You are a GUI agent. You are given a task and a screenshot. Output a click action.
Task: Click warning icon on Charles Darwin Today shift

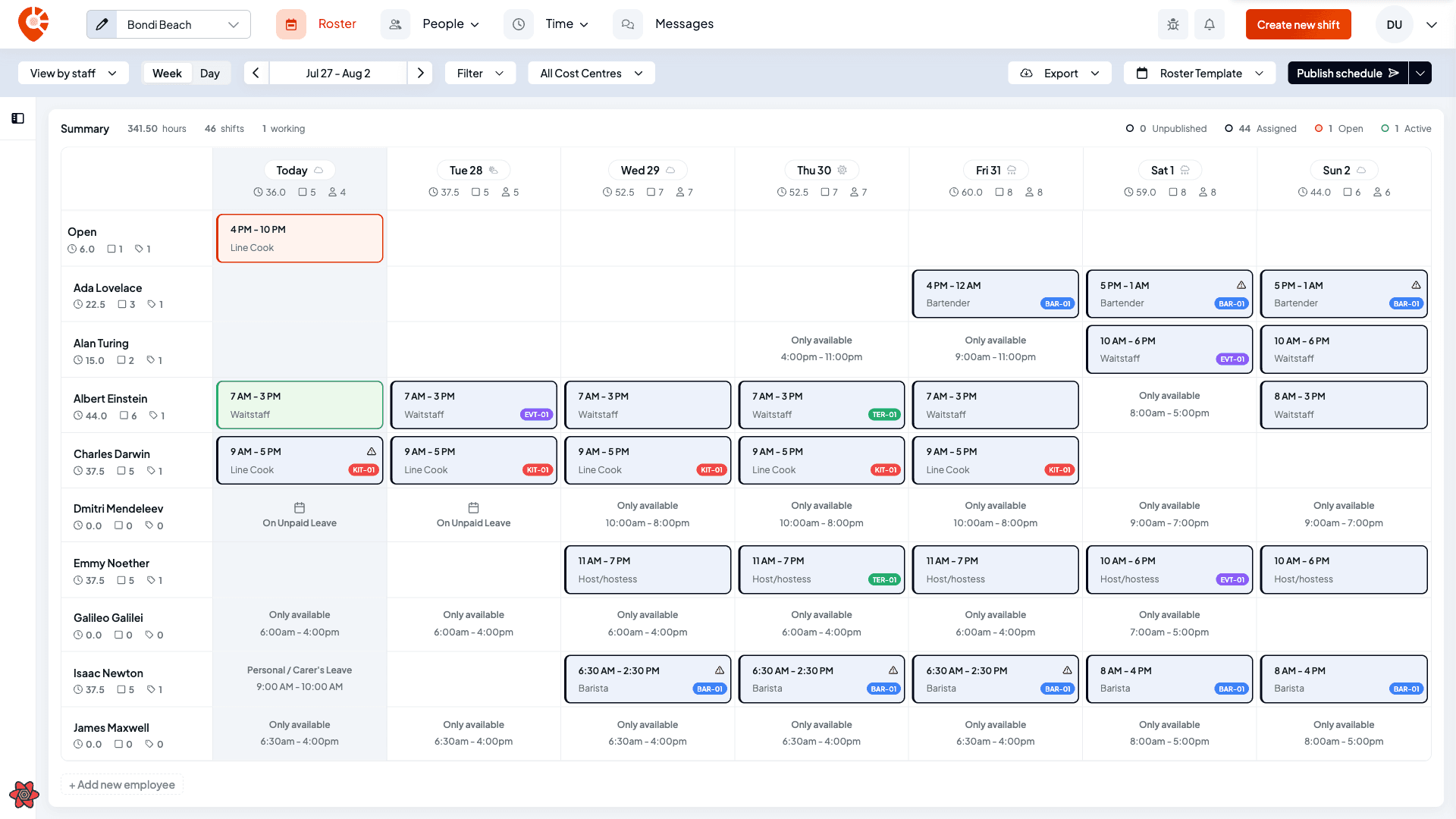372,451
